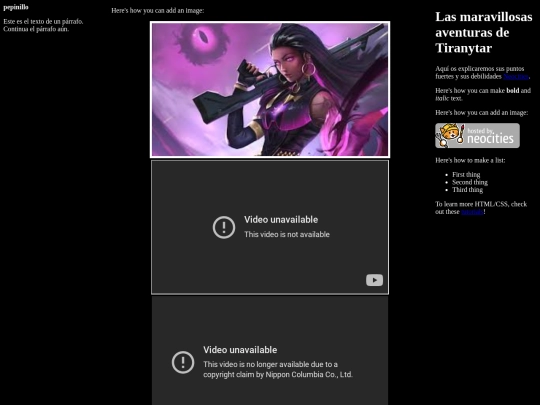
Task: Click the text "Continua el párrafo aún."
Action: pyautogui.click(x=36, y=29)
